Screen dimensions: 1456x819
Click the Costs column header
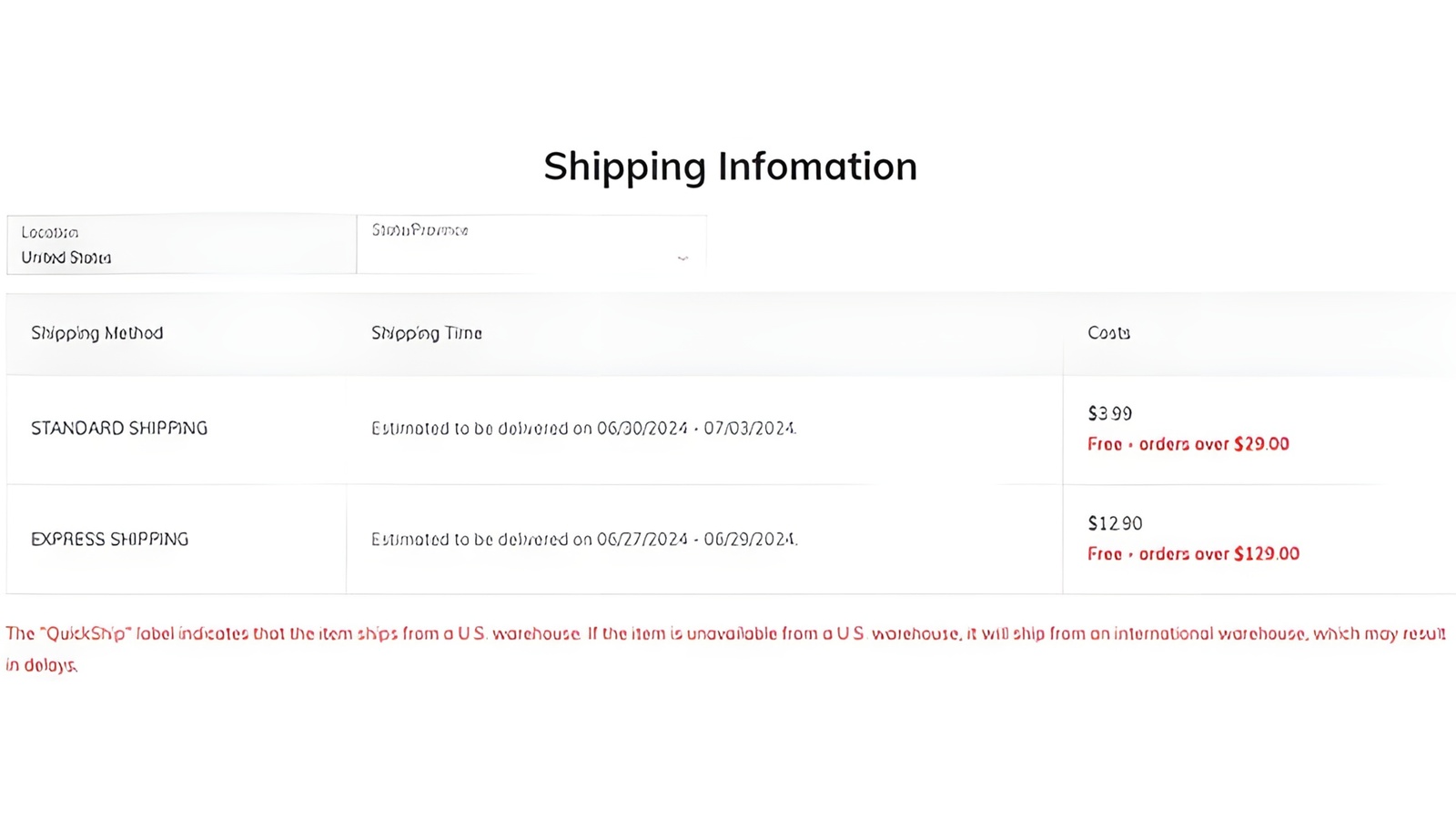pyautogui.click(x=1107, y=333)
